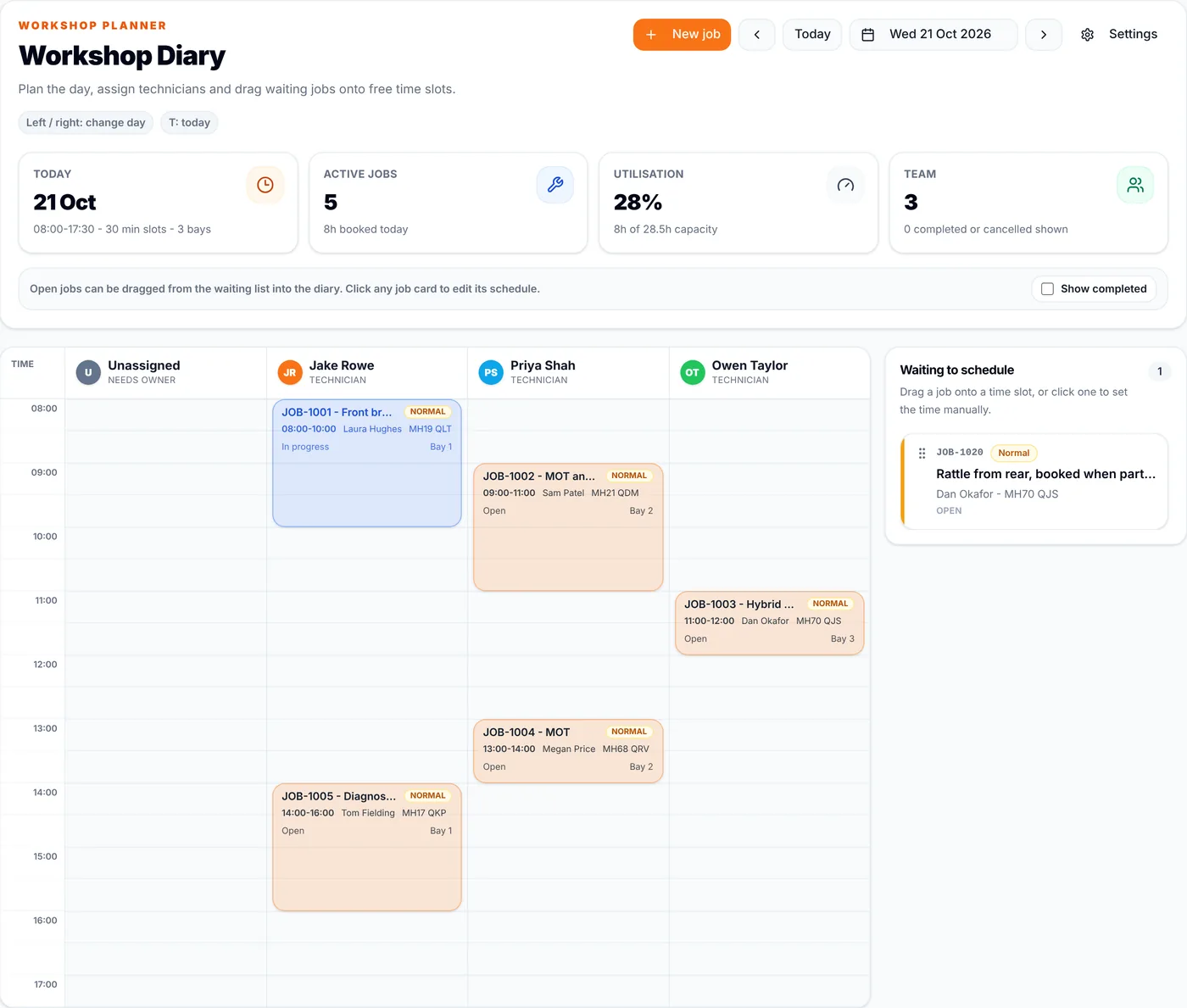Click the NORMAL badge on JOB-1003
This screenshot has width=1187, height=1008.
click(830, 604)
